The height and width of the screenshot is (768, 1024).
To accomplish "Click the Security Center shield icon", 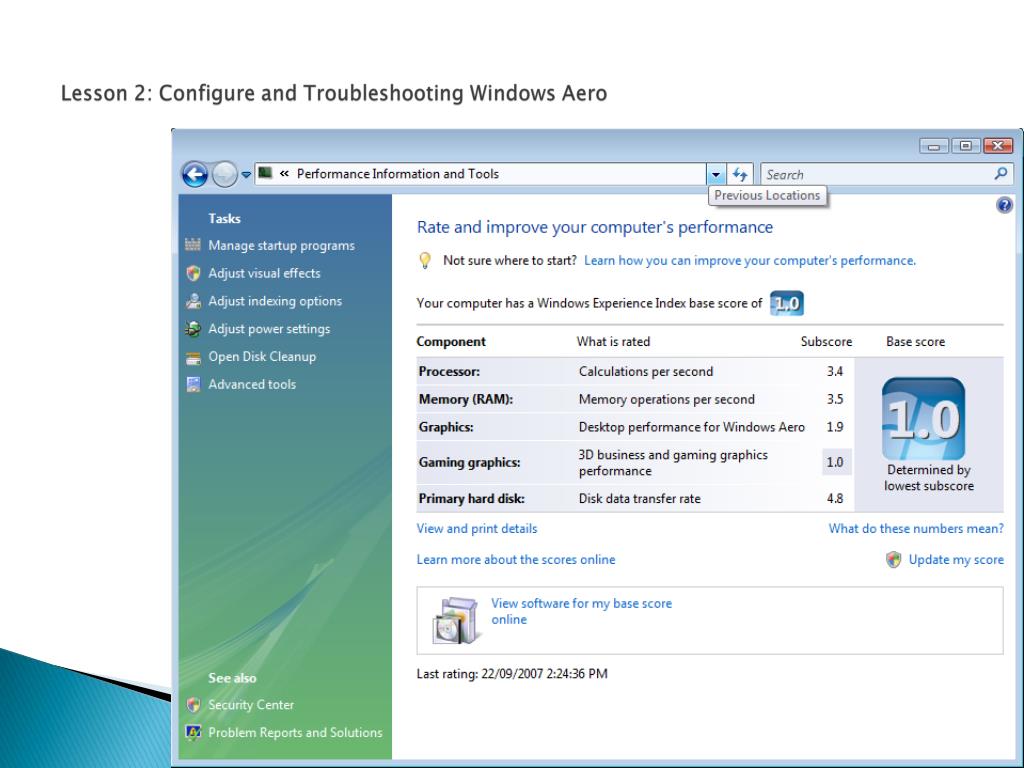I will tap(193, 705).
